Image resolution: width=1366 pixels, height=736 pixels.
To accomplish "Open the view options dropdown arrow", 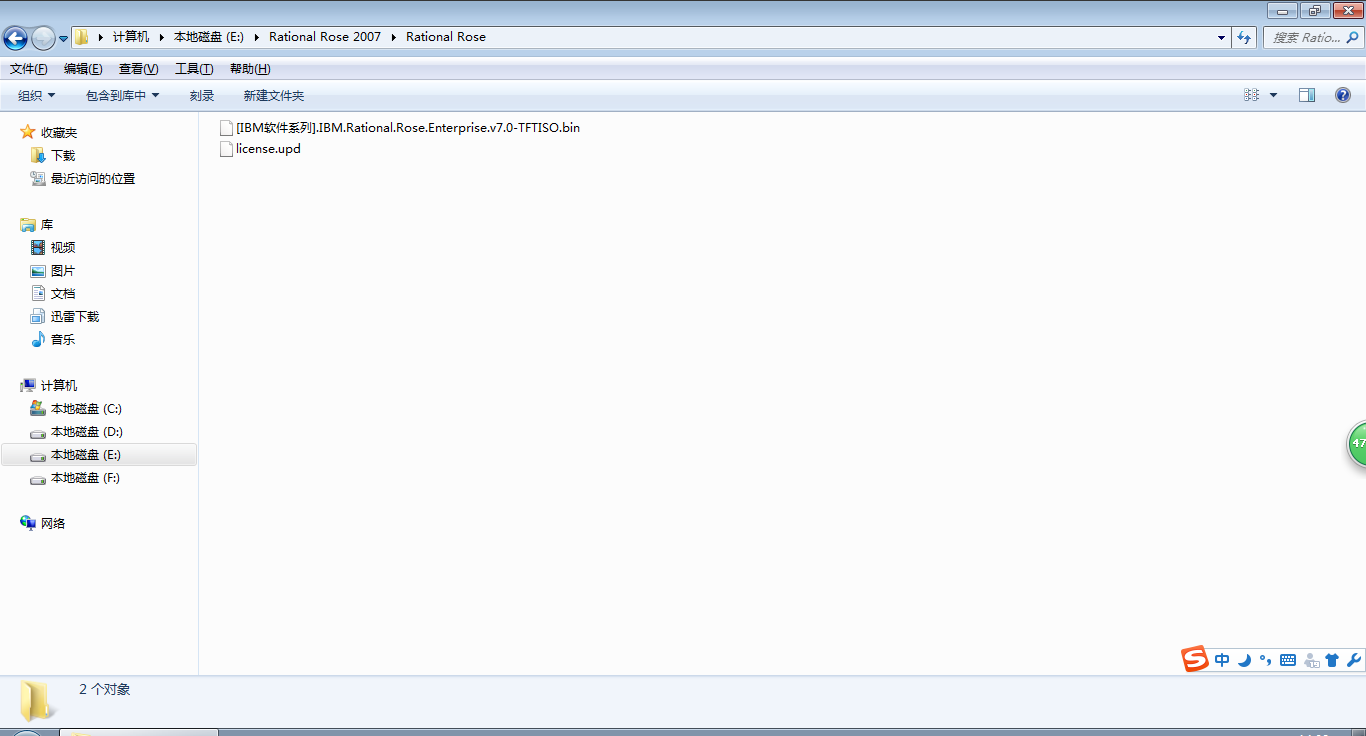I will [x=1273, y=95].
